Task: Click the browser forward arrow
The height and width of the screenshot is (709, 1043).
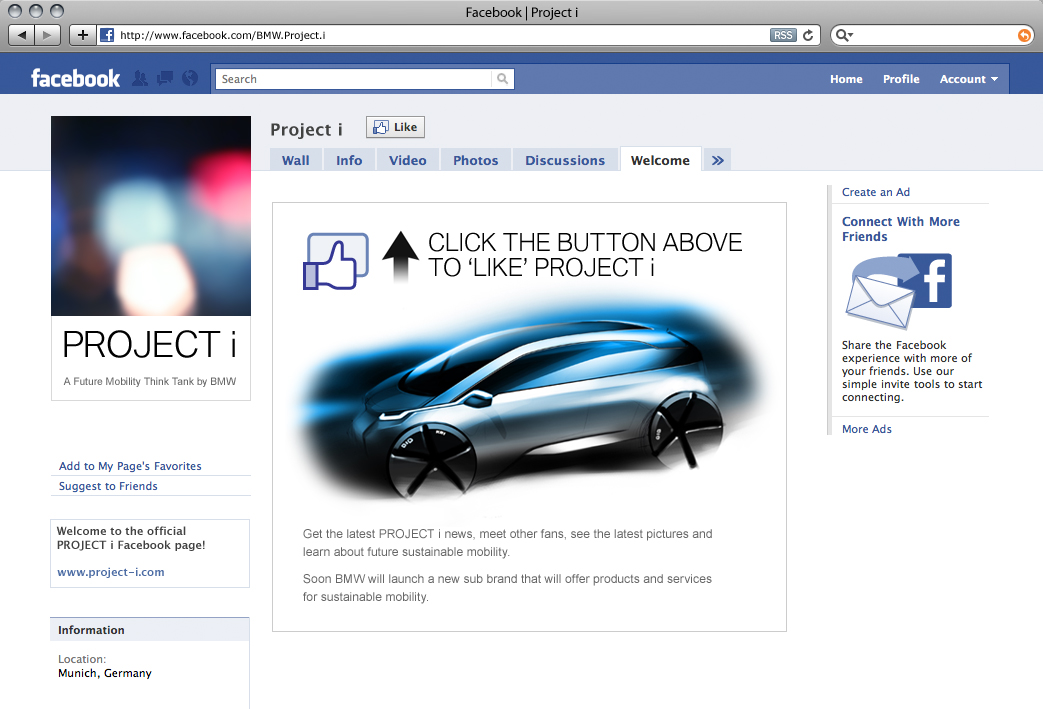Action: [48, 35]
